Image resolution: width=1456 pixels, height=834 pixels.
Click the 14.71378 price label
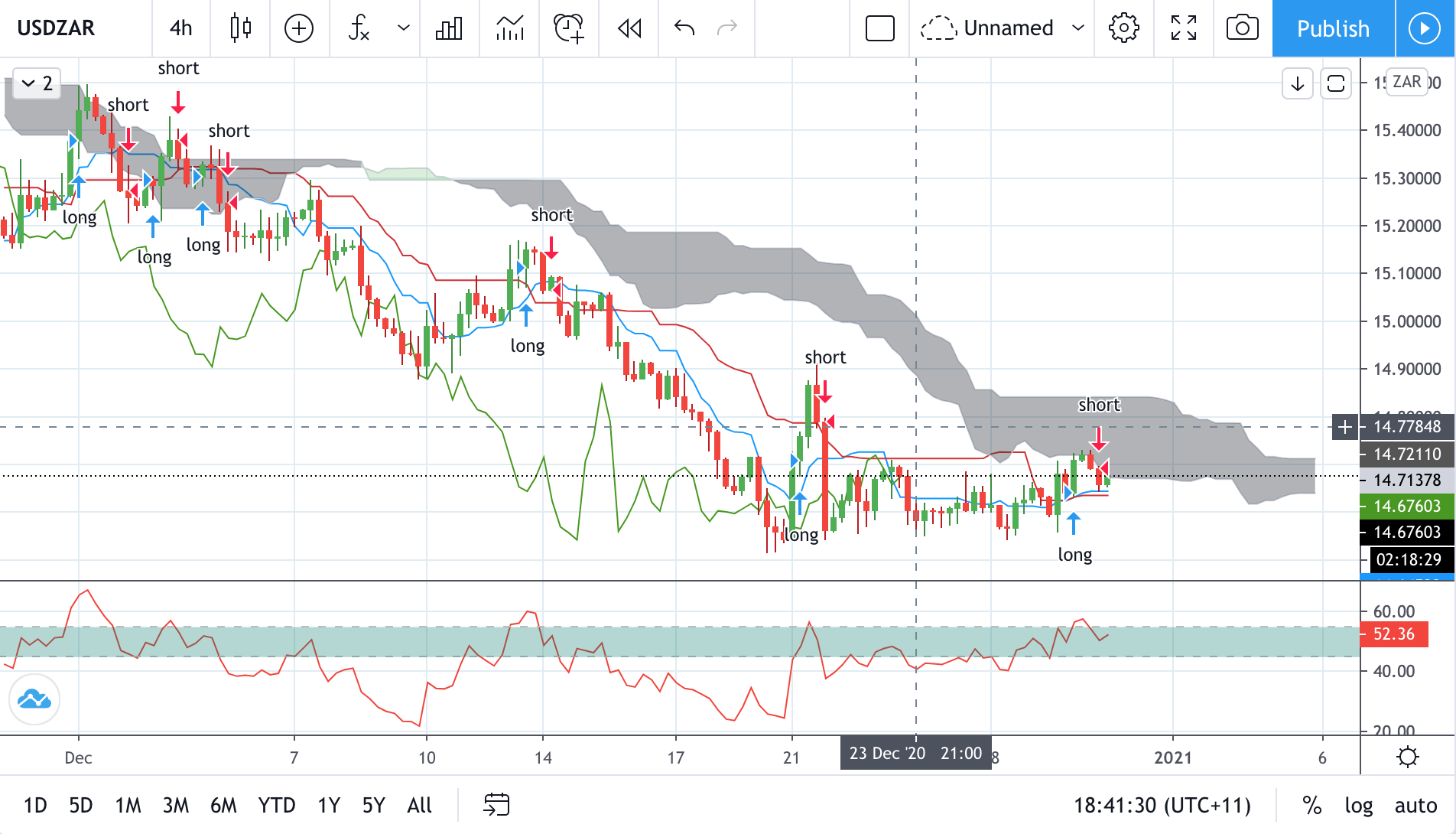tap(1406, 480)
